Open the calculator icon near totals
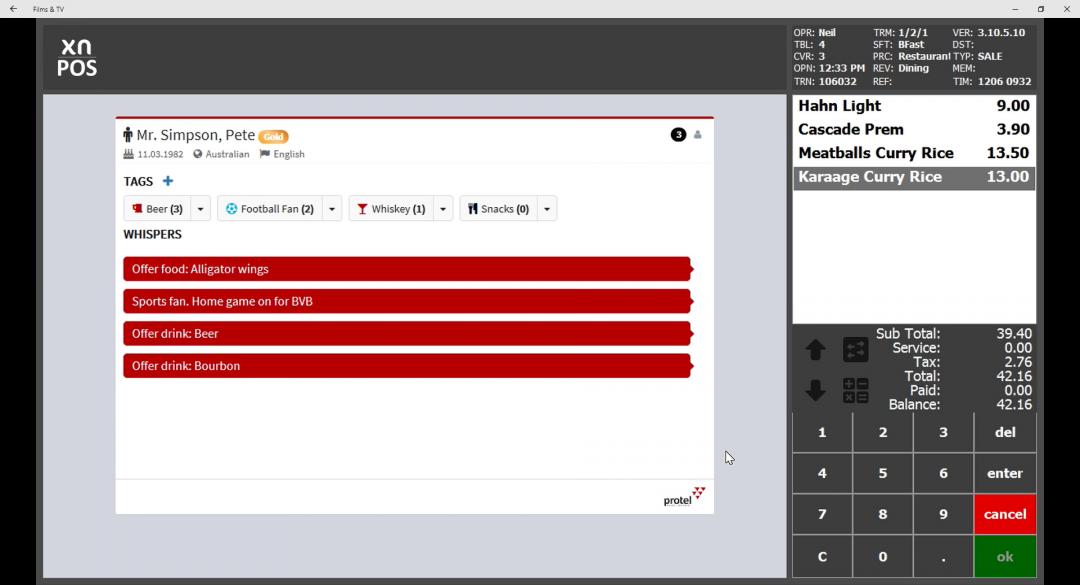Screen dimensions: 1080x585 click(855, 391)
